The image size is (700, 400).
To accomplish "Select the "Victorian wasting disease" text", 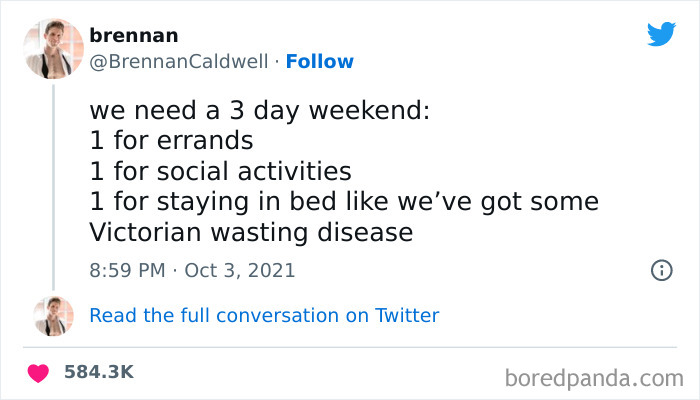I will click(251, 232).
